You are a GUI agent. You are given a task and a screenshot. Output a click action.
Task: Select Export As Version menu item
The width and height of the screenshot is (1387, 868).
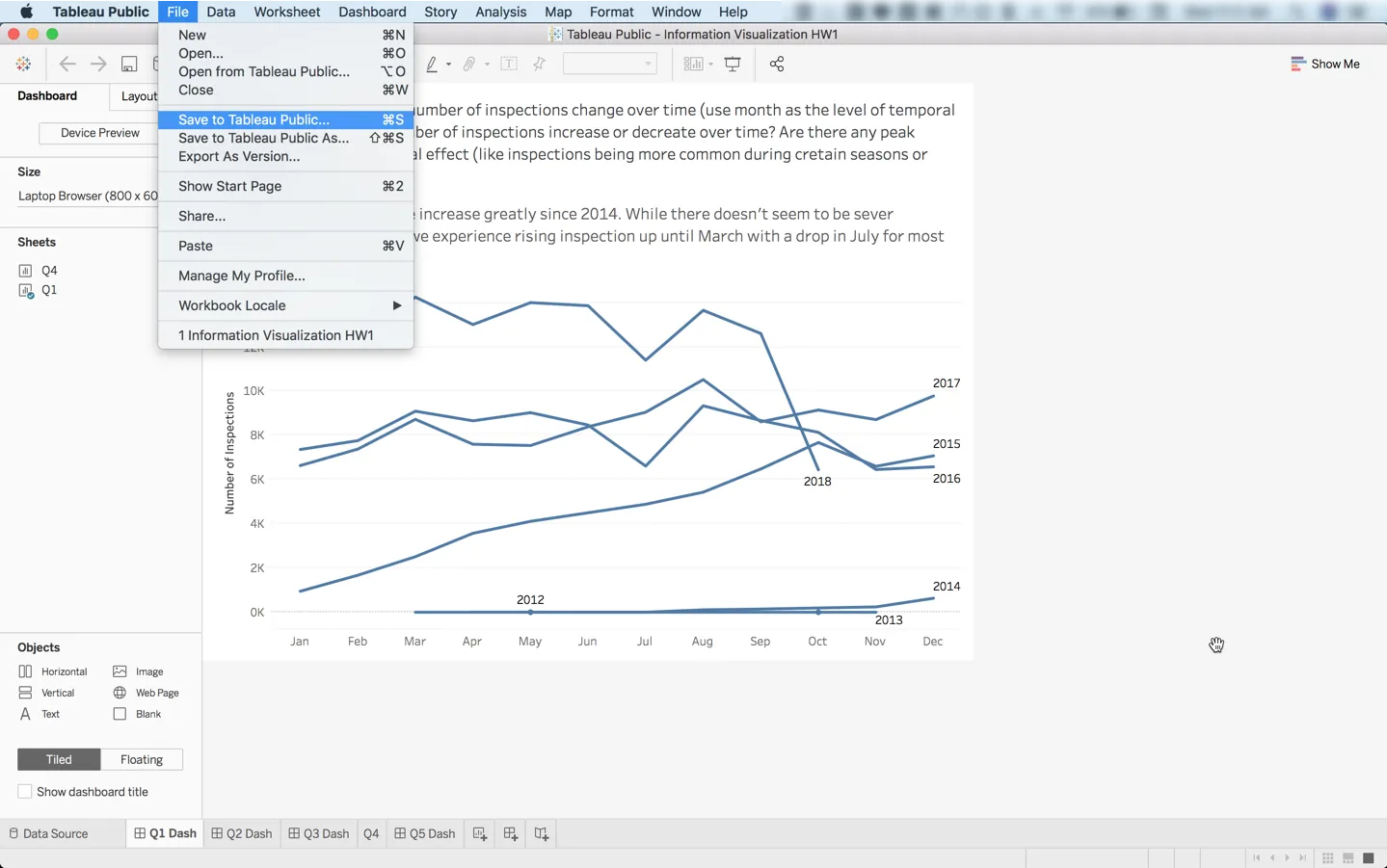tap(285, 156)
